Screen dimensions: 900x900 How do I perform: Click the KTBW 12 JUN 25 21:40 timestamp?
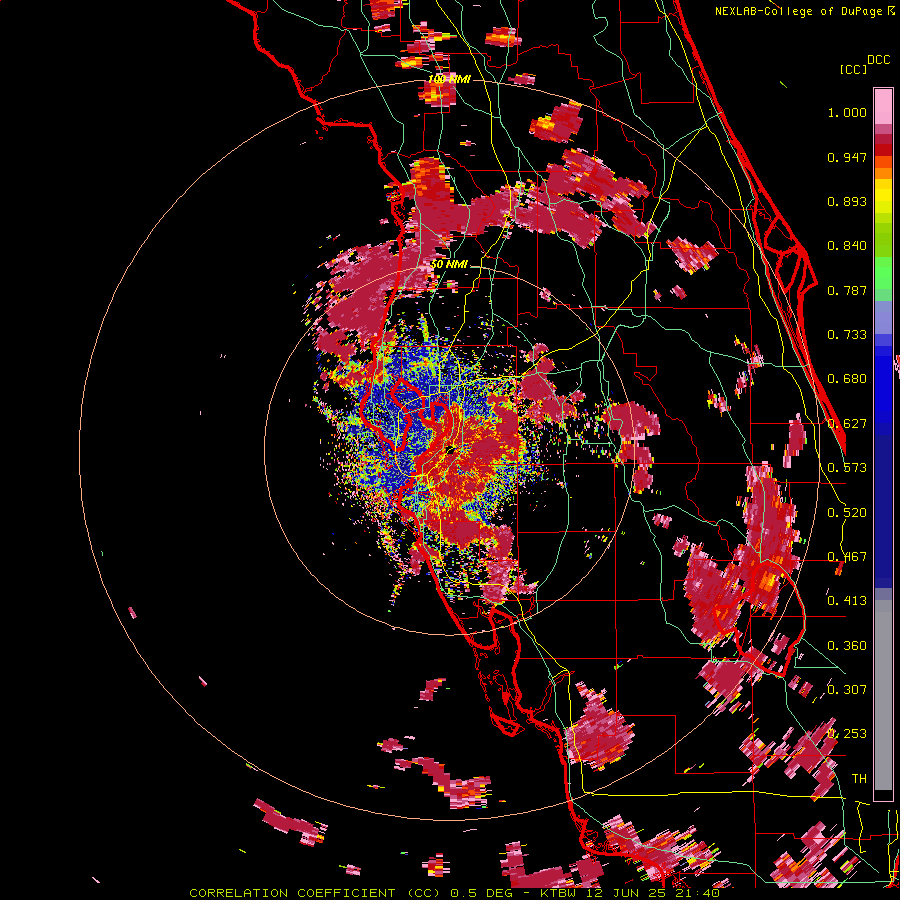tap(630, 893)
